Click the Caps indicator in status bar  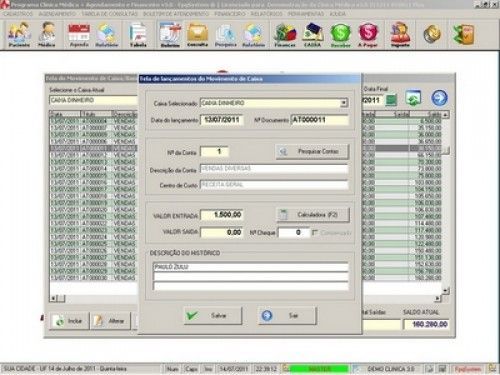pyautogui.click(x=191, y=369)
